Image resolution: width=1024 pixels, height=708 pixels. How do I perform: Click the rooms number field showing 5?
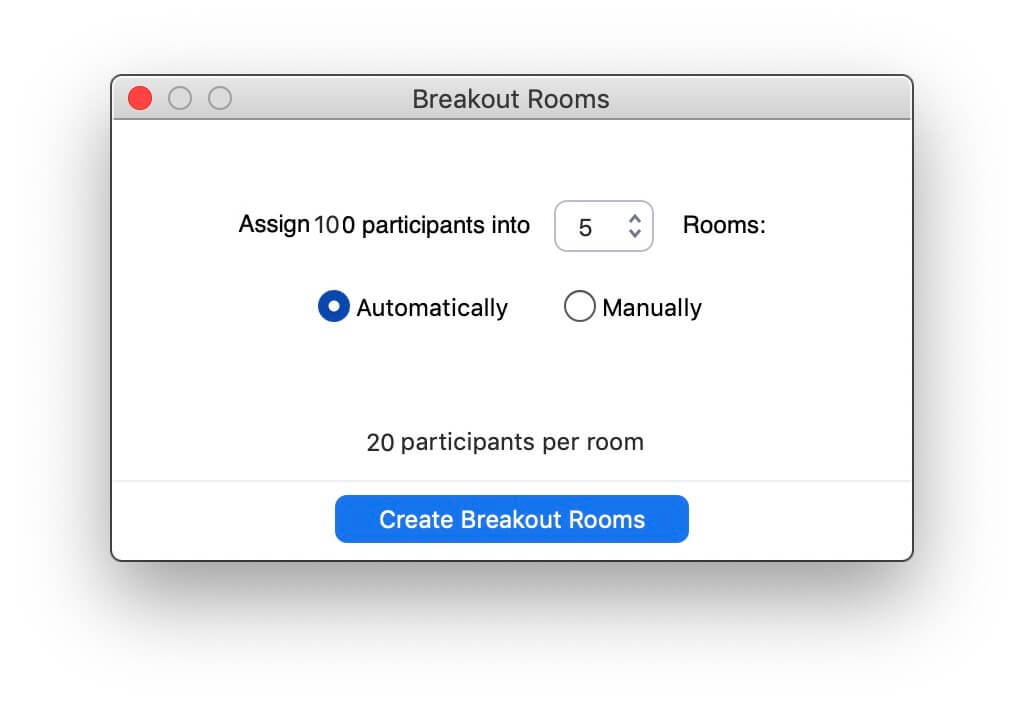[603, 226]
